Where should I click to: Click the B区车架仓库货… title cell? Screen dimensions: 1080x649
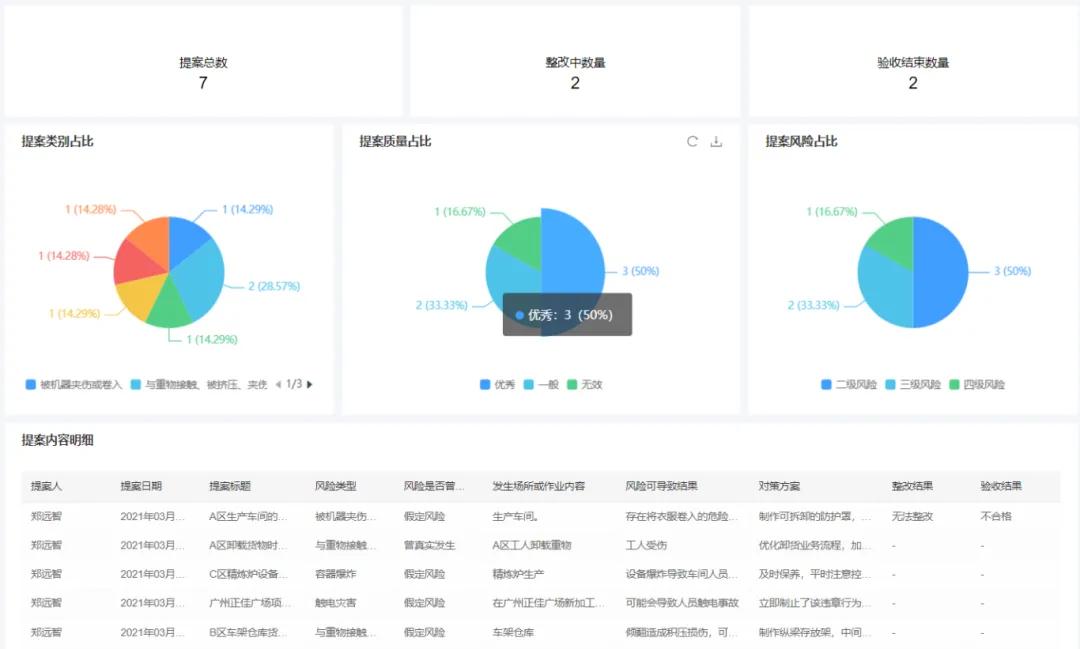pos(248,632)
